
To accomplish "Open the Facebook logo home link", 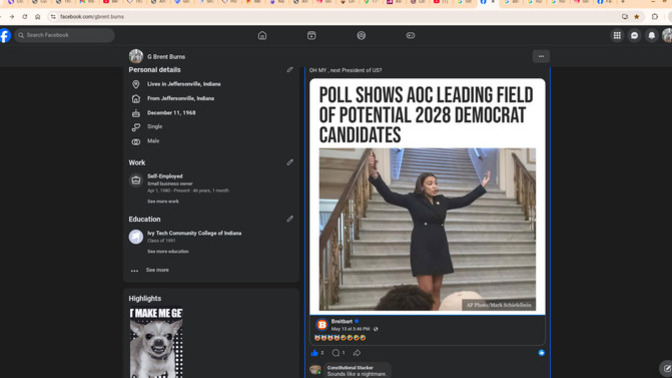I will tap(5, 35).
